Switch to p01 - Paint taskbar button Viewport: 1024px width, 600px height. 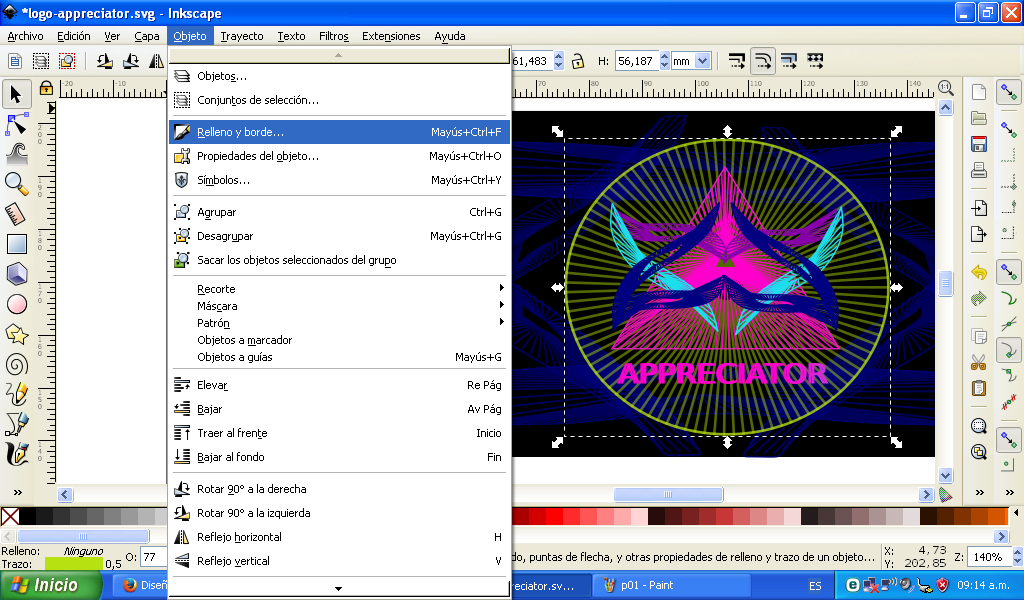[x=671, y=586]
